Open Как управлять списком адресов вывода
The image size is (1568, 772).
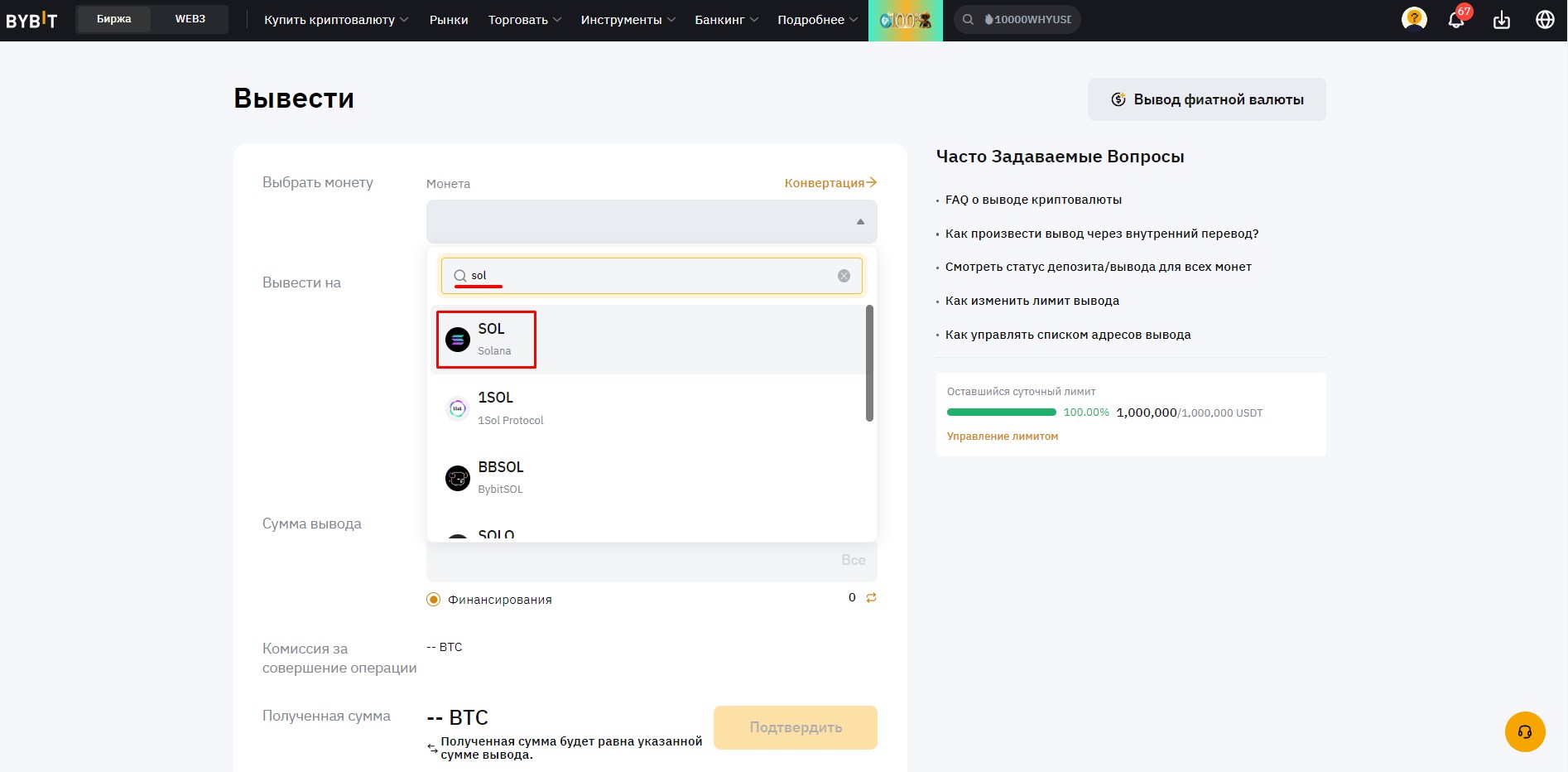(1068, 335)
